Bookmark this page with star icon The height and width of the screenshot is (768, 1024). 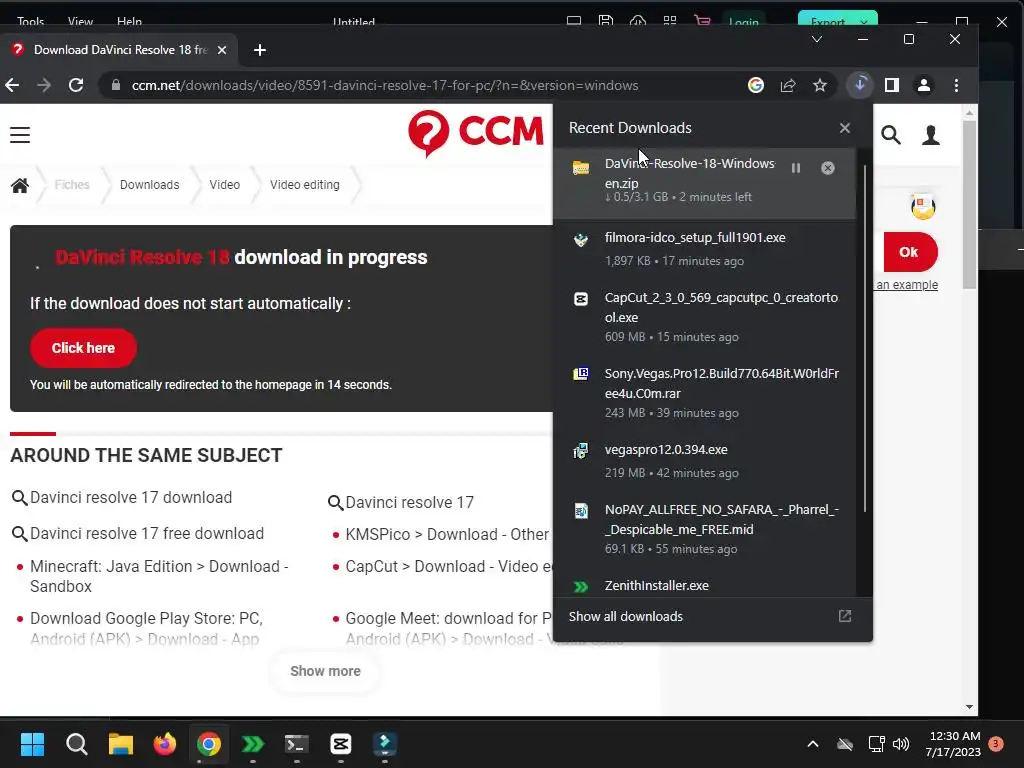point(820,85)
